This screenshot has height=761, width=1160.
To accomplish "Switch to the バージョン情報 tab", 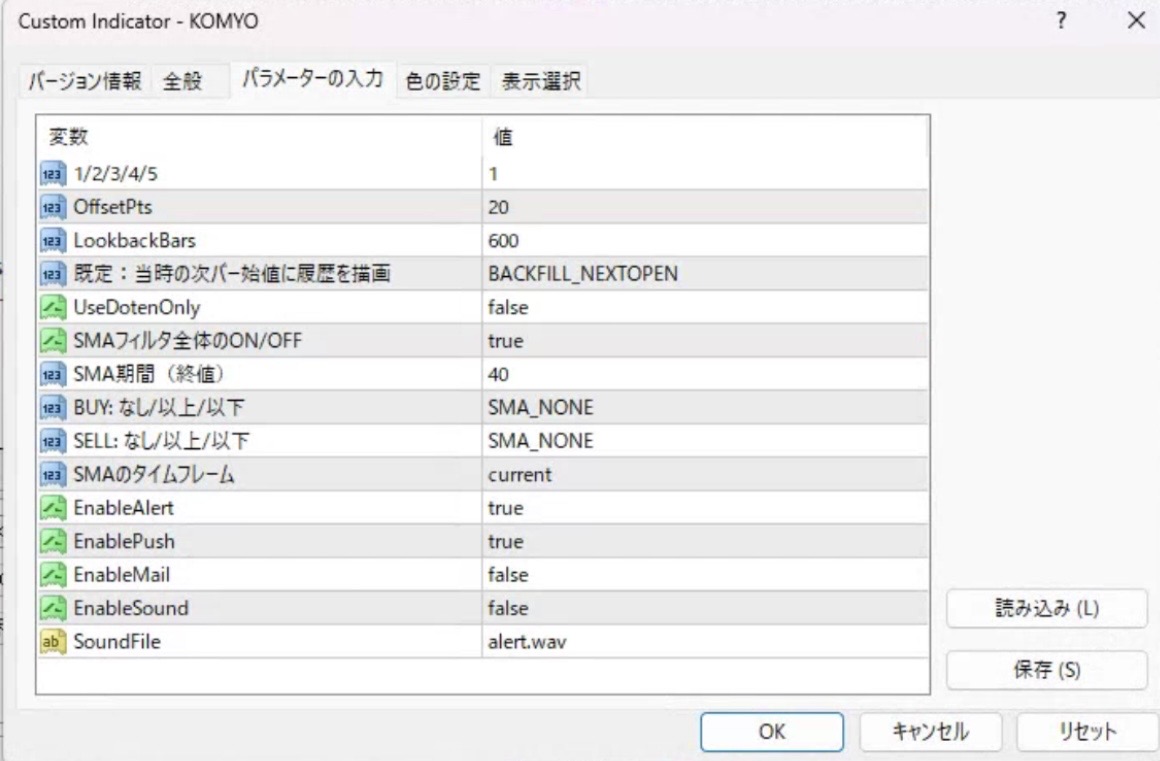I will (x=84, y=81).
